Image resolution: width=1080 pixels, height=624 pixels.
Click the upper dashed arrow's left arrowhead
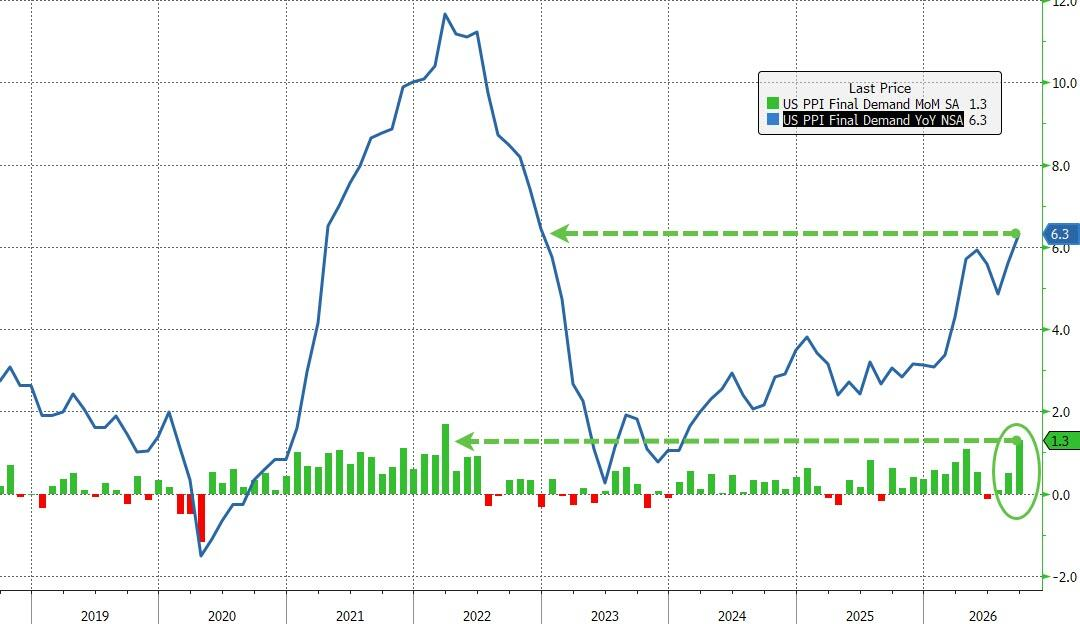pos(559,233)
